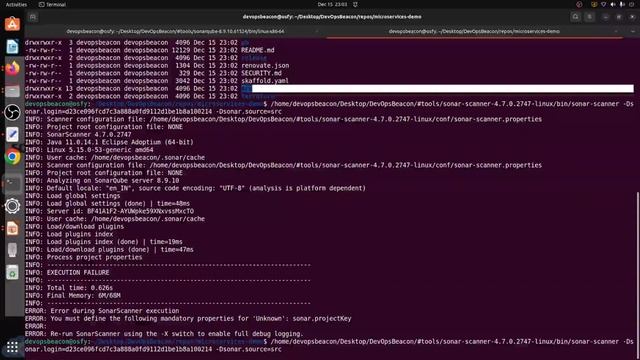Open Ubuntu Software from the dock
Screen dimensions: 640x360
(x=12, y=24)
